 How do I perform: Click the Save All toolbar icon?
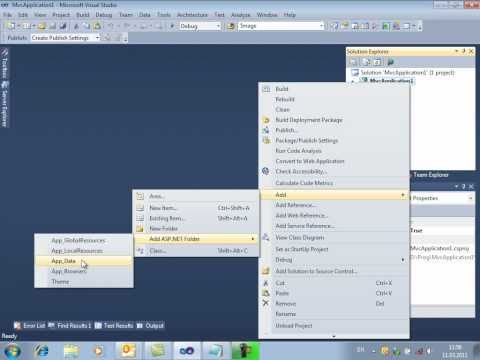point(63,26)
